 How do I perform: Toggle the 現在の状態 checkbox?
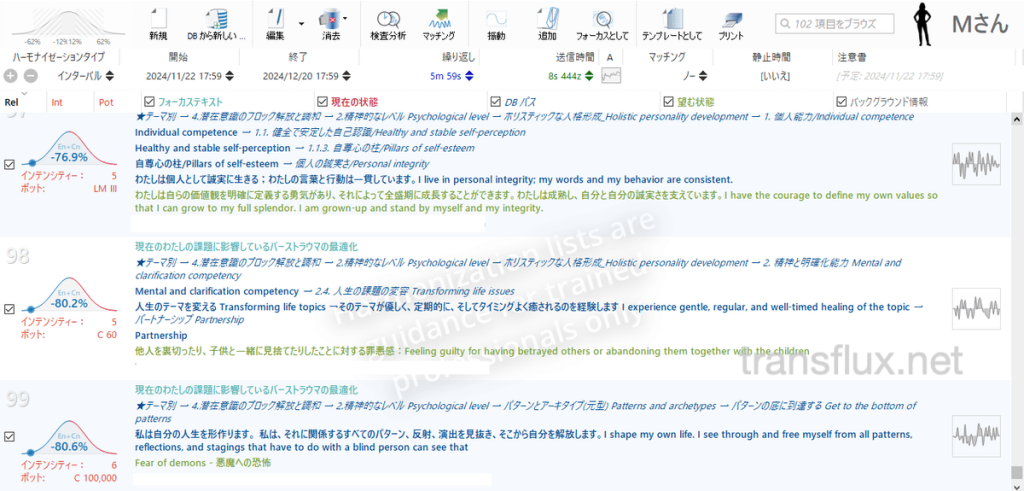(x=322, y=102)
